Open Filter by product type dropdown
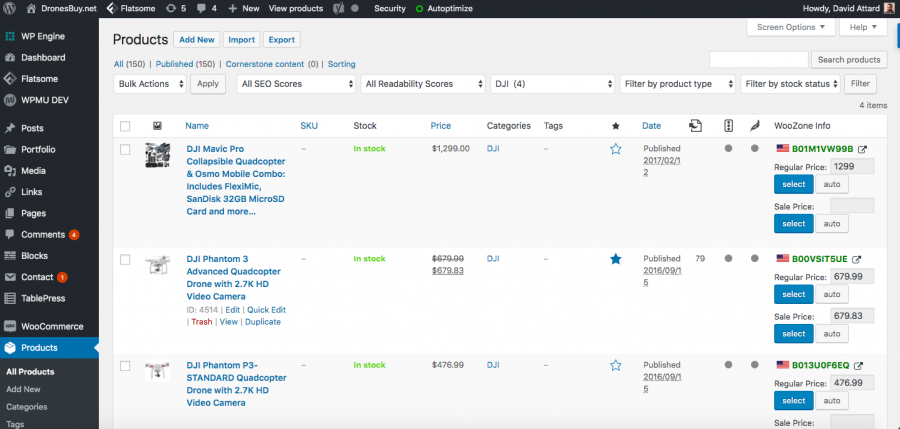Image resolution: width=900 pixels, height=429 pixels. point(677,84)
